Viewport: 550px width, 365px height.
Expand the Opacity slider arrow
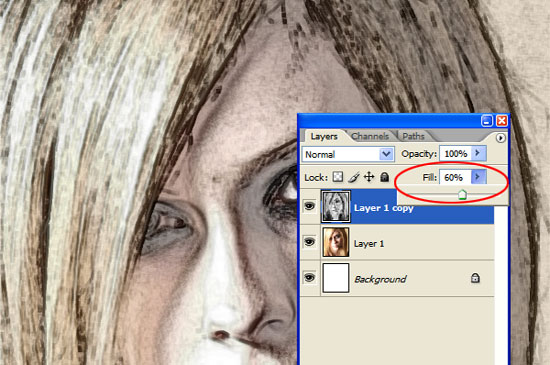478,153
